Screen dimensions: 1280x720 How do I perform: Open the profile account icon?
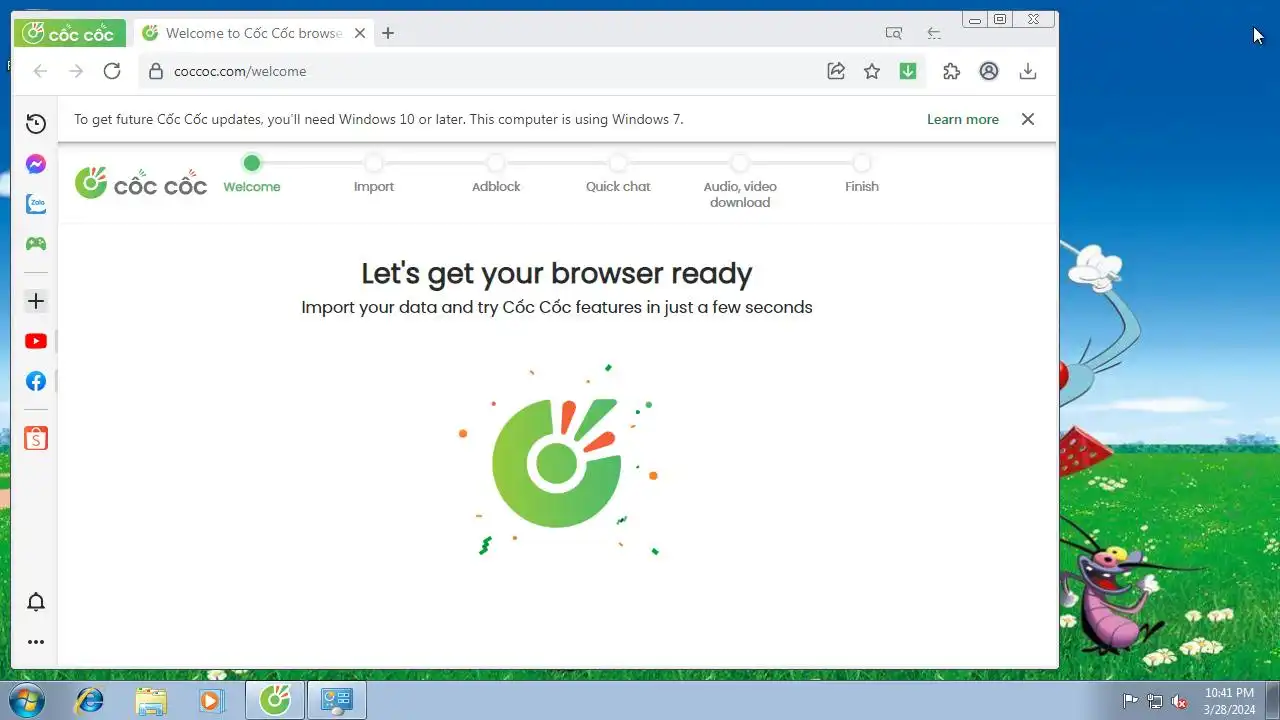tap(989, 71)
